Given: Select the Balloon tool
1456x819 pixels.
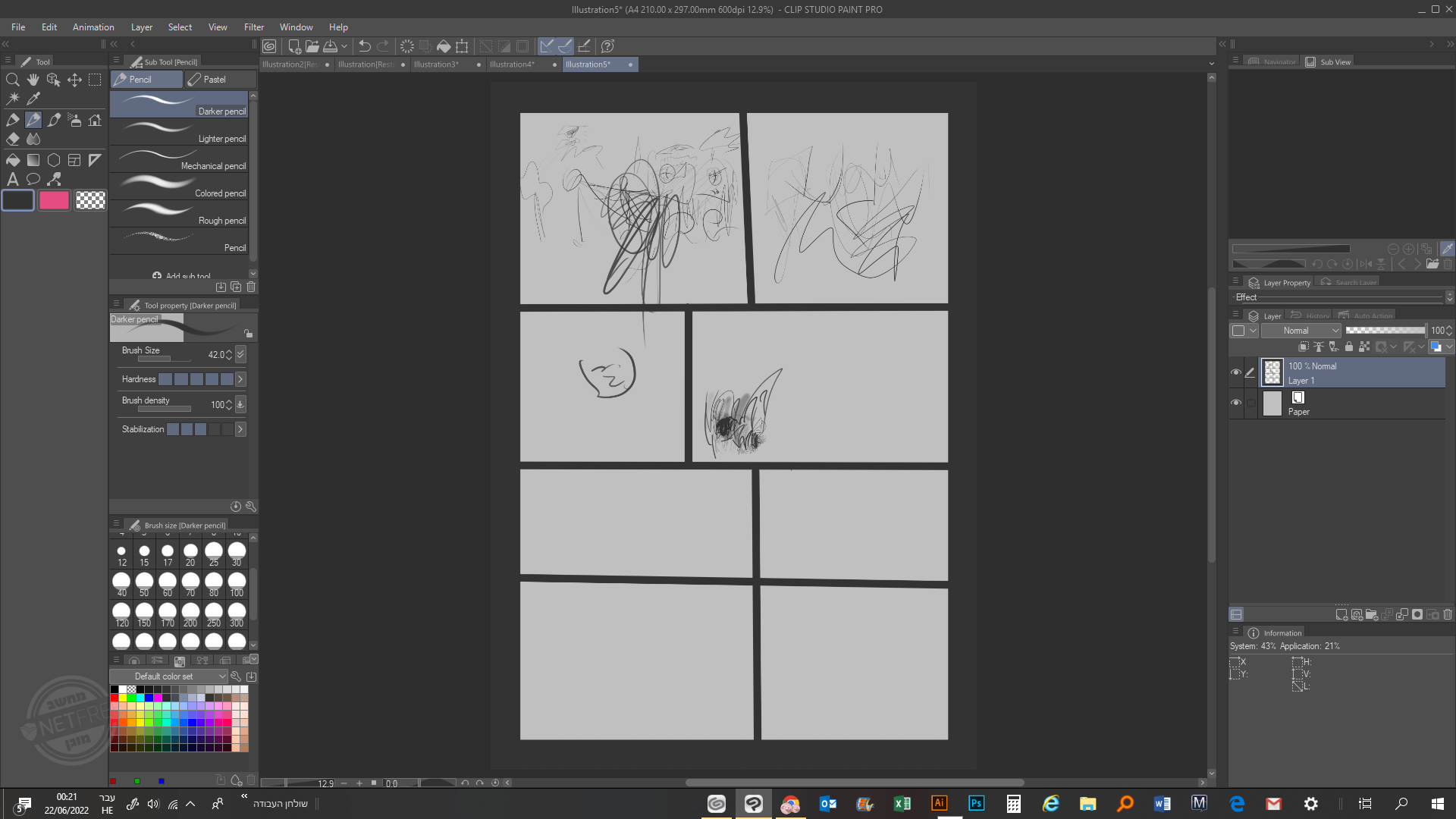Looking at the screenshot, I should point(33,180).
